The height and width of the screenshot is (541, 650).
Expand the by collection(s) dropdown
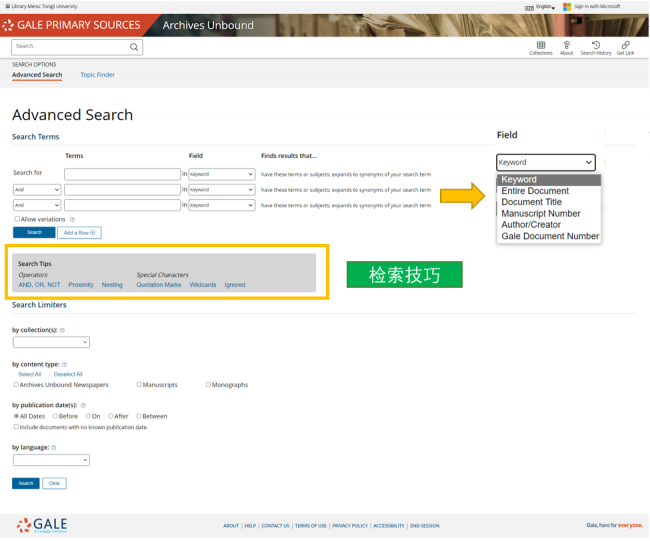coord(51,343)
